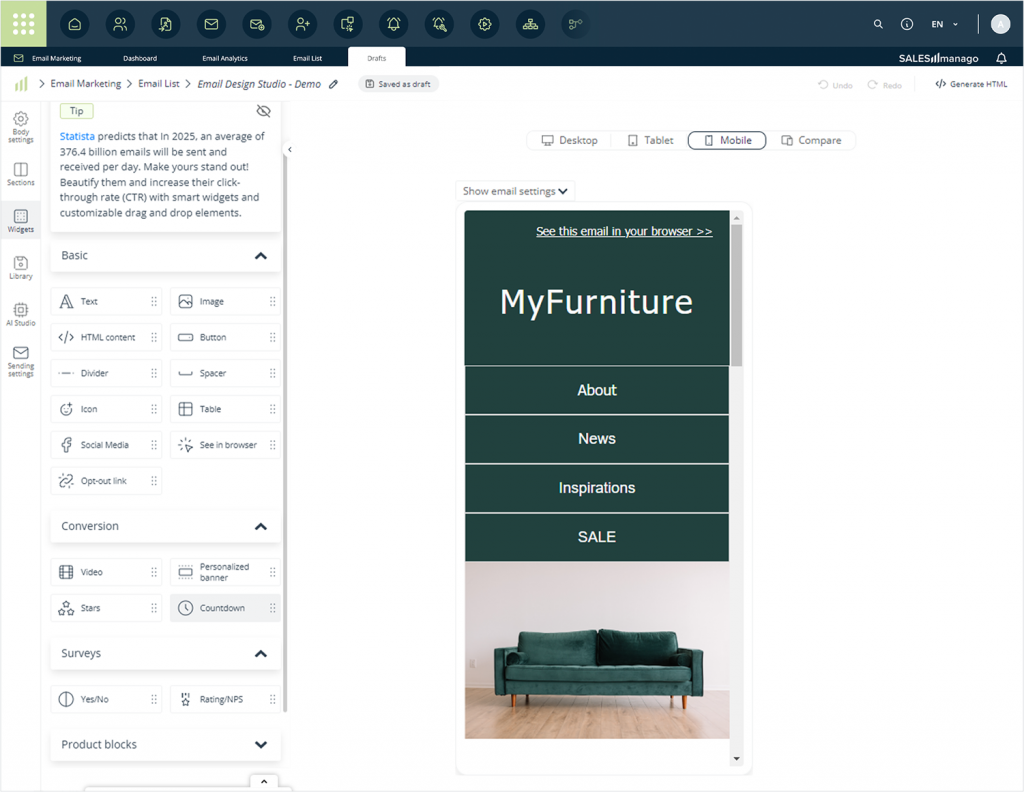1024x792 pixels.
Task: Open the Body settings panel
Action: pos(21,127)
